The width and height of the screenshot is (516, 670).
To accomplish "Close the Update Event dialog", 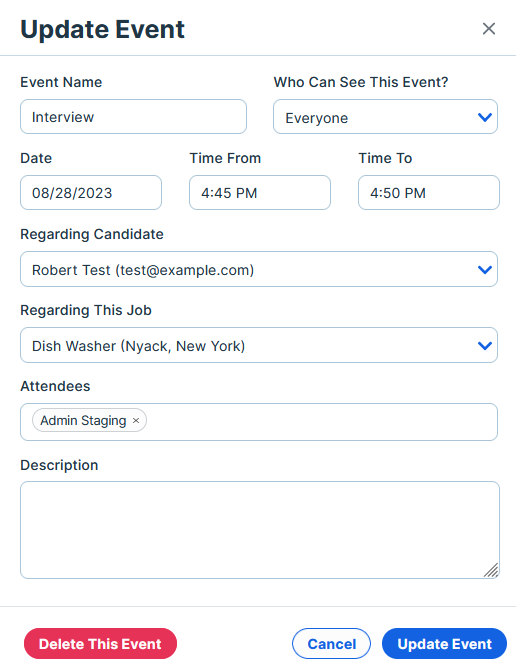I will pyautogui.click(x=489, y=29).
